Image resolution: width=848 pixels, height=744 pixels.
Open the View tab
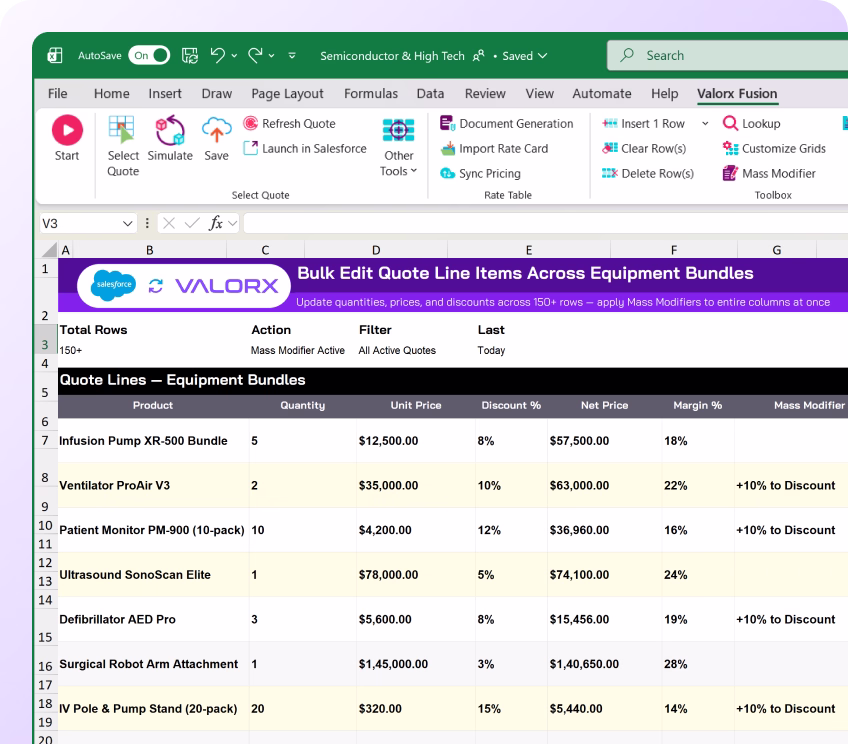coord(540,94)
